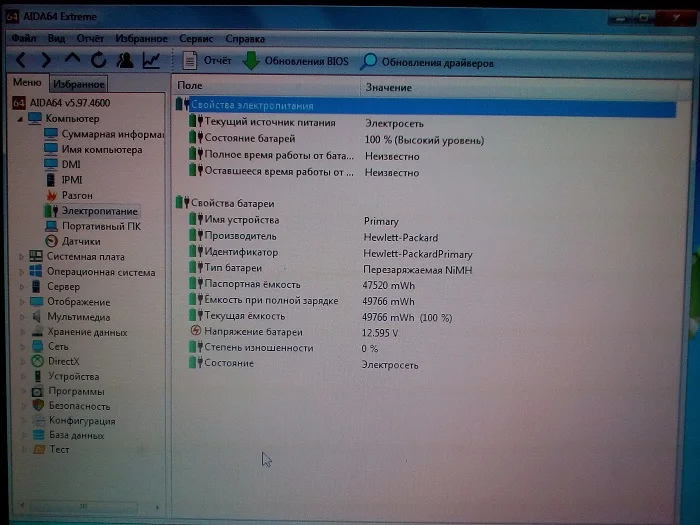This screenshot has width=700, height=525.
Task: Expand the Системная плата node
Action: tap(21, 257)
